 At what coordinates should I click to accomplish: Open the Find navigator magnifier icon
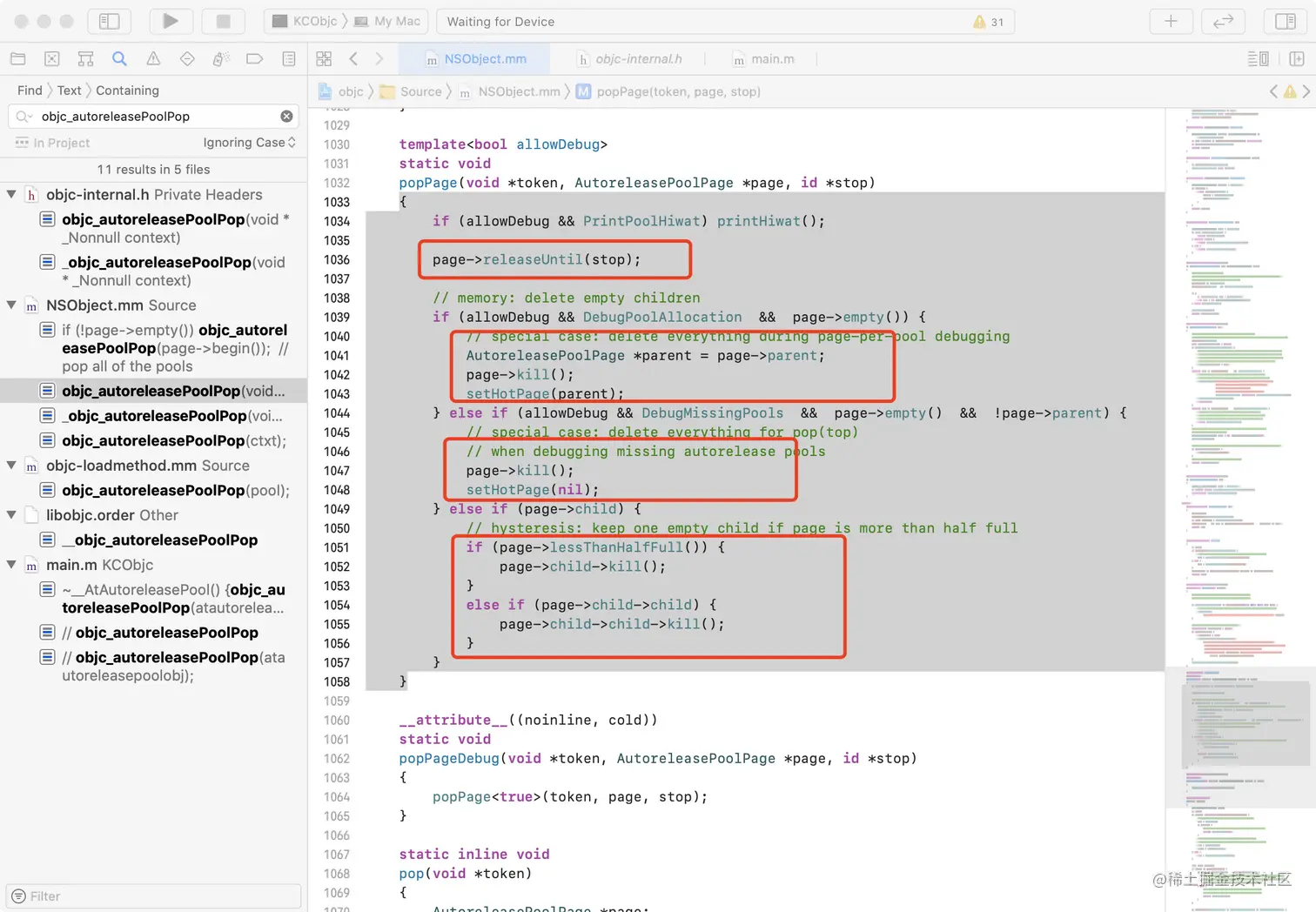119,59
